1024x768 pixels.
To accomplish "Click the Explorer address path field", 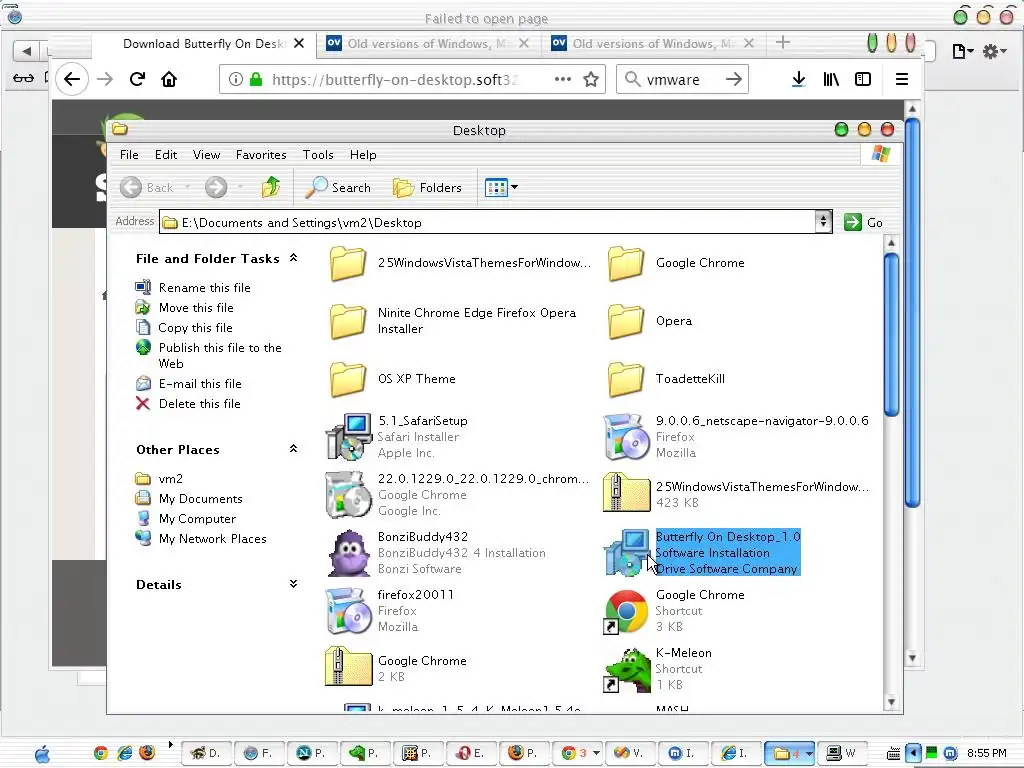I will [x=488, y=222].
